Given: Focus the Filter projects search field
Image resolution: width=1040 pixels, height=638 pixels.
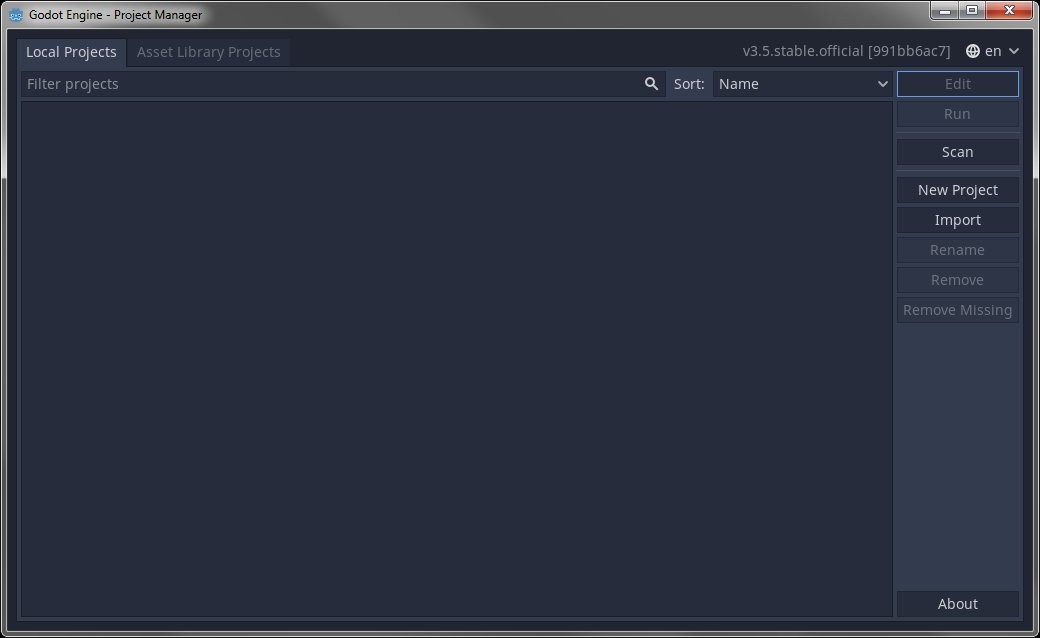Looking at the screenshot, I should [343, 84].
